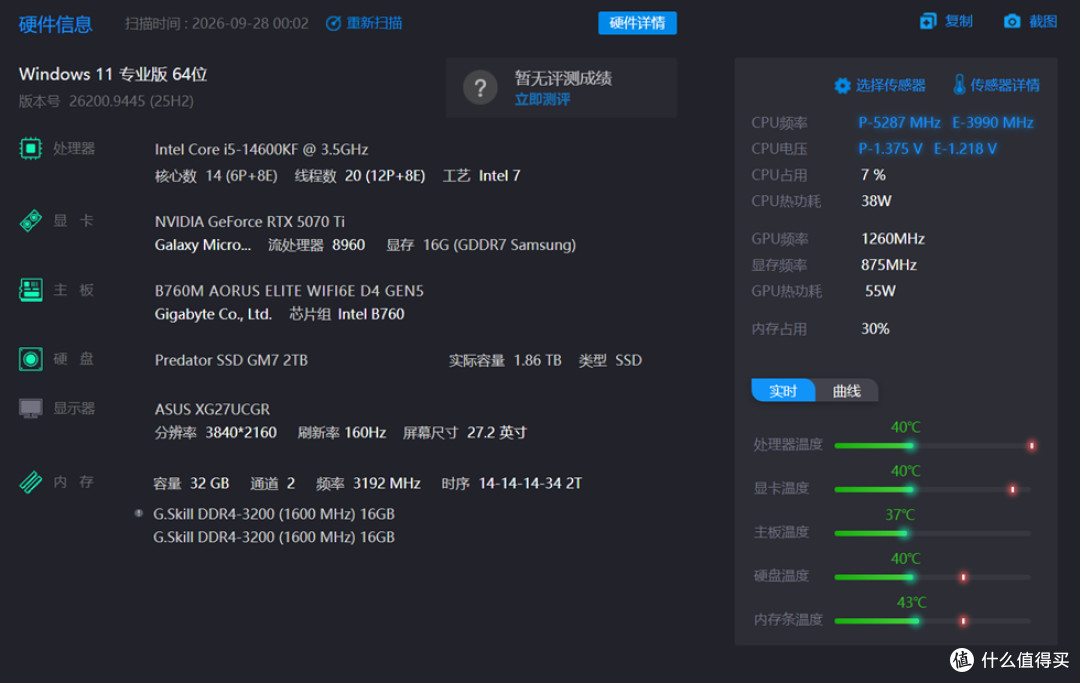Click first G.Skill DDR4-3200 16GB row bullet
Screen dimensions: 1080x683
pyautogui.click(x=138, y=513)
